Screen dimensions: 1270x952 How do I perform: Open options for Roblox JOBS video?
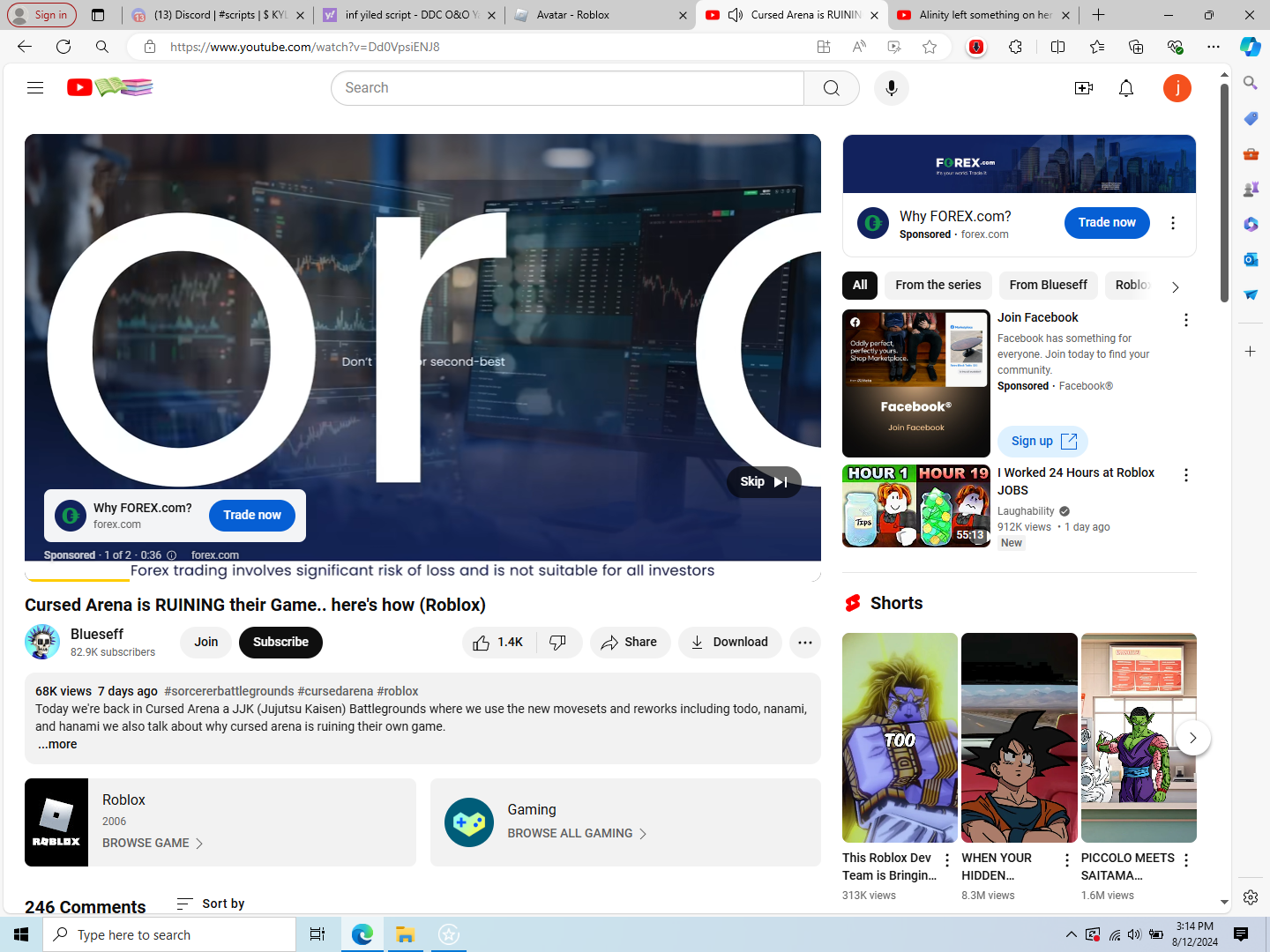pos(1186,475)
